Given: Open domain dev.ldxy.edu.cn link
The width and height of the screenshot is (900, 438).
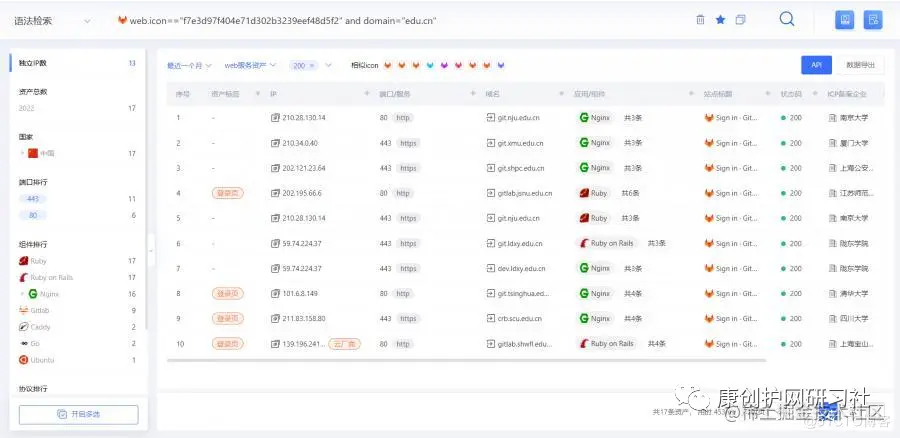Looking at the screenshot, I should click(521, 268).
